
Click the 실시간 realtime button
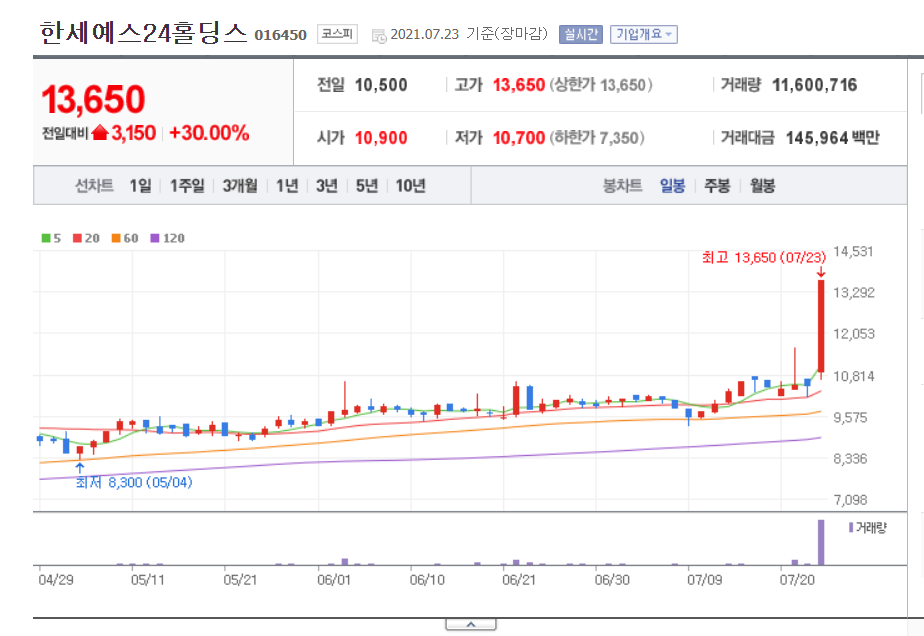580,35
